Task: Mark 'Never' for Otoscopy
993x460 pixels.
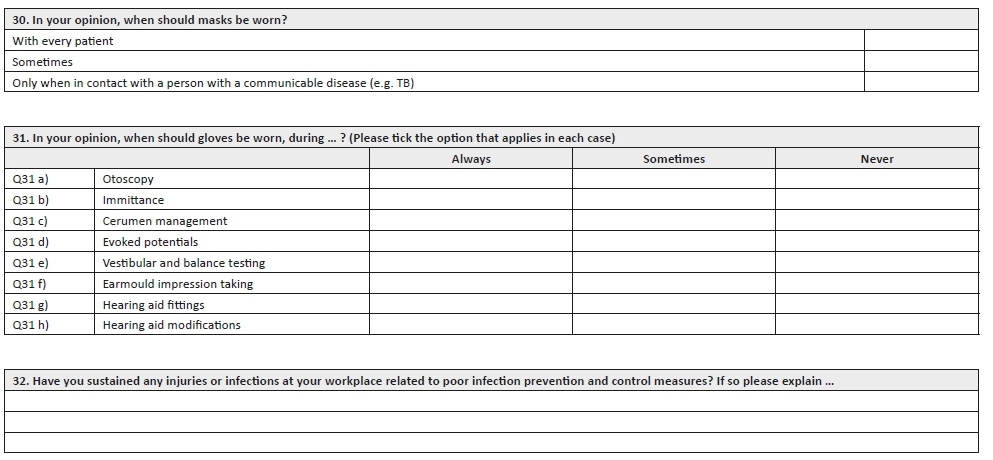Action: pyautogui.click(x=877, y=179)
